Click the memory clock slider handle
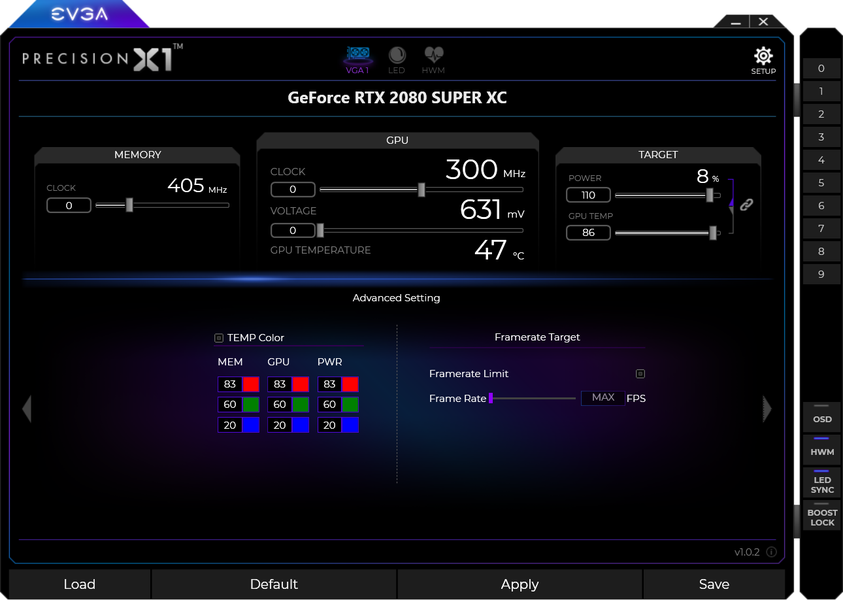The width and height of the screenshot is (843, 600). [x=130, y=205]
